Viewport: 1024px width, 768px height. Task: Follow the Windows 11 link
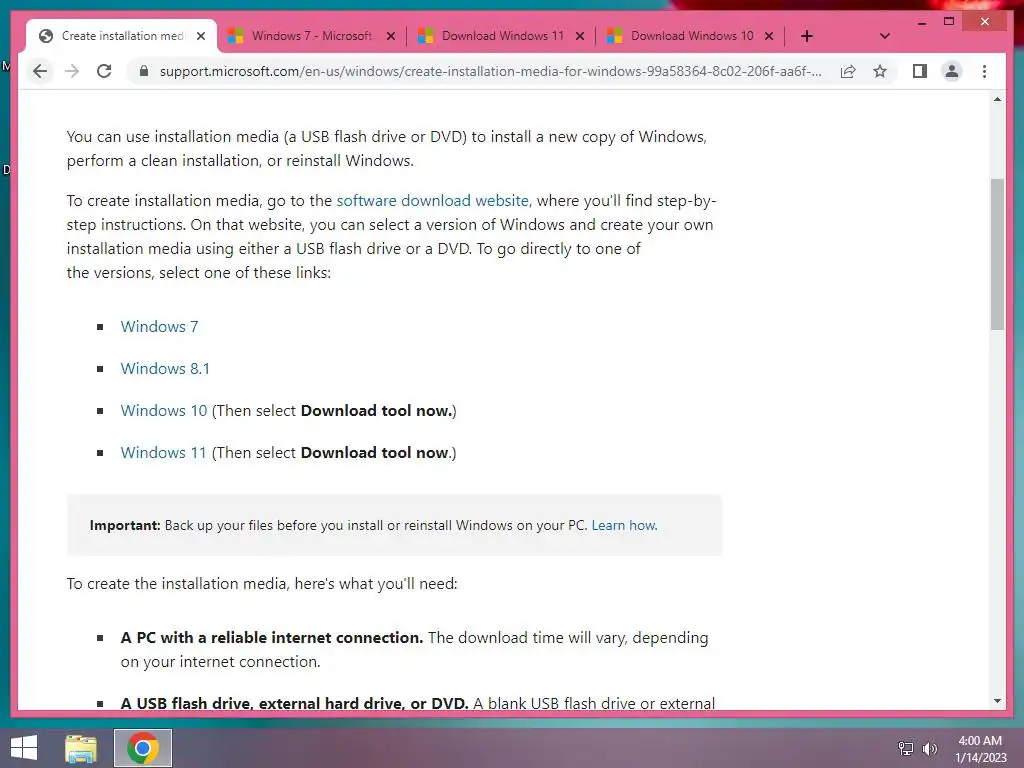tap(163, 453)
